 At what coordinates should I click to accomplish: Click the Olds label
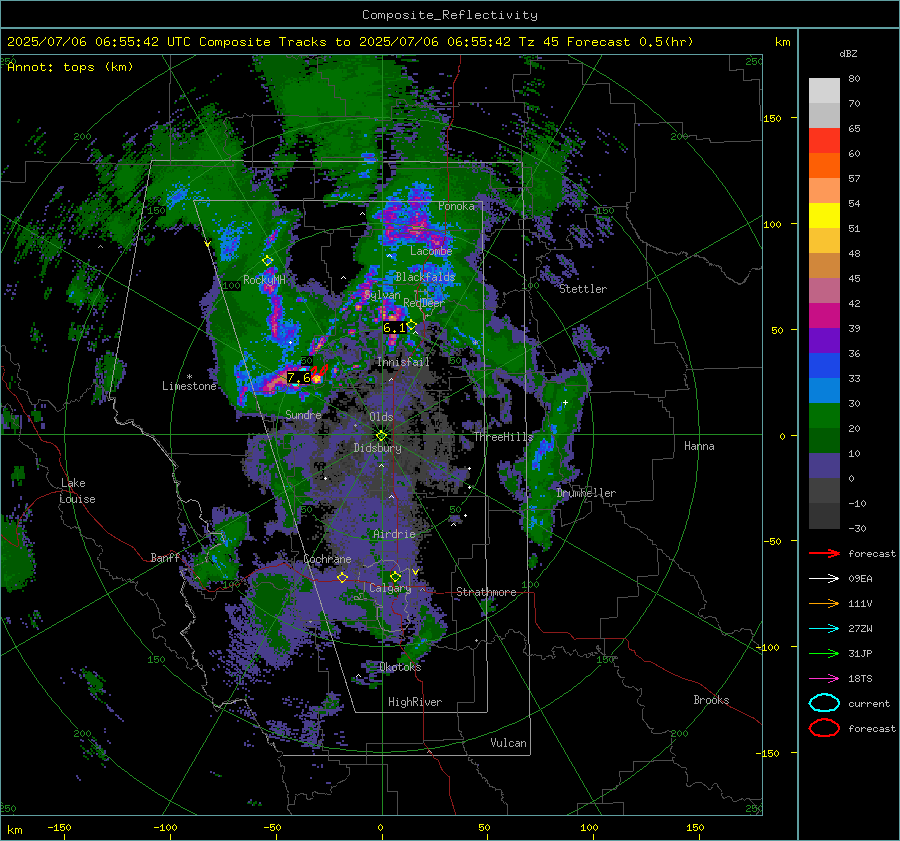point(381,417)
